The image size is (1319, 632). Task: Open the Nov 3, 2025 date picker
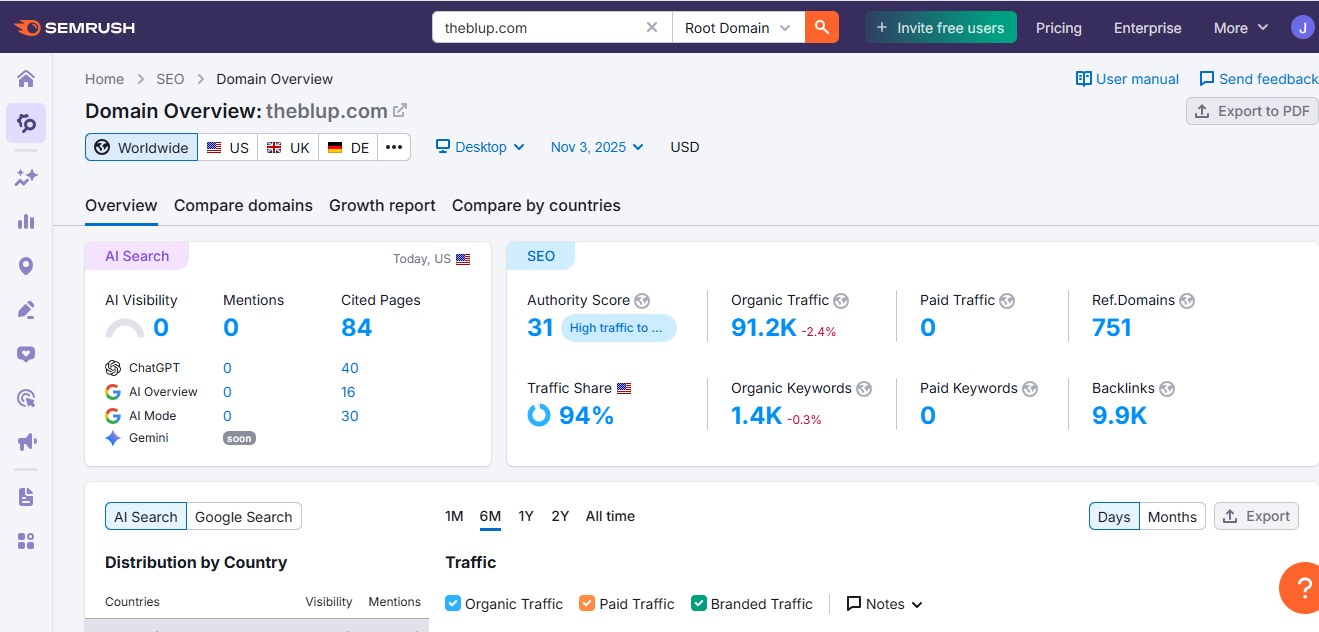(597, 147)
